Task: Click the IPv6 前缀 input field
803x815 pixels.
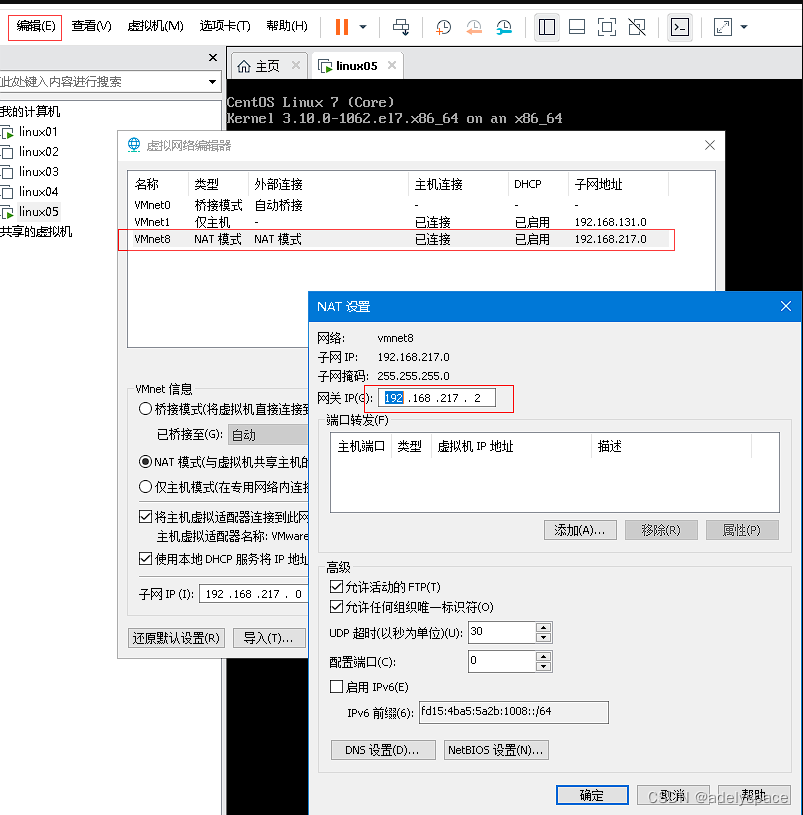Action: coord(514,712)
